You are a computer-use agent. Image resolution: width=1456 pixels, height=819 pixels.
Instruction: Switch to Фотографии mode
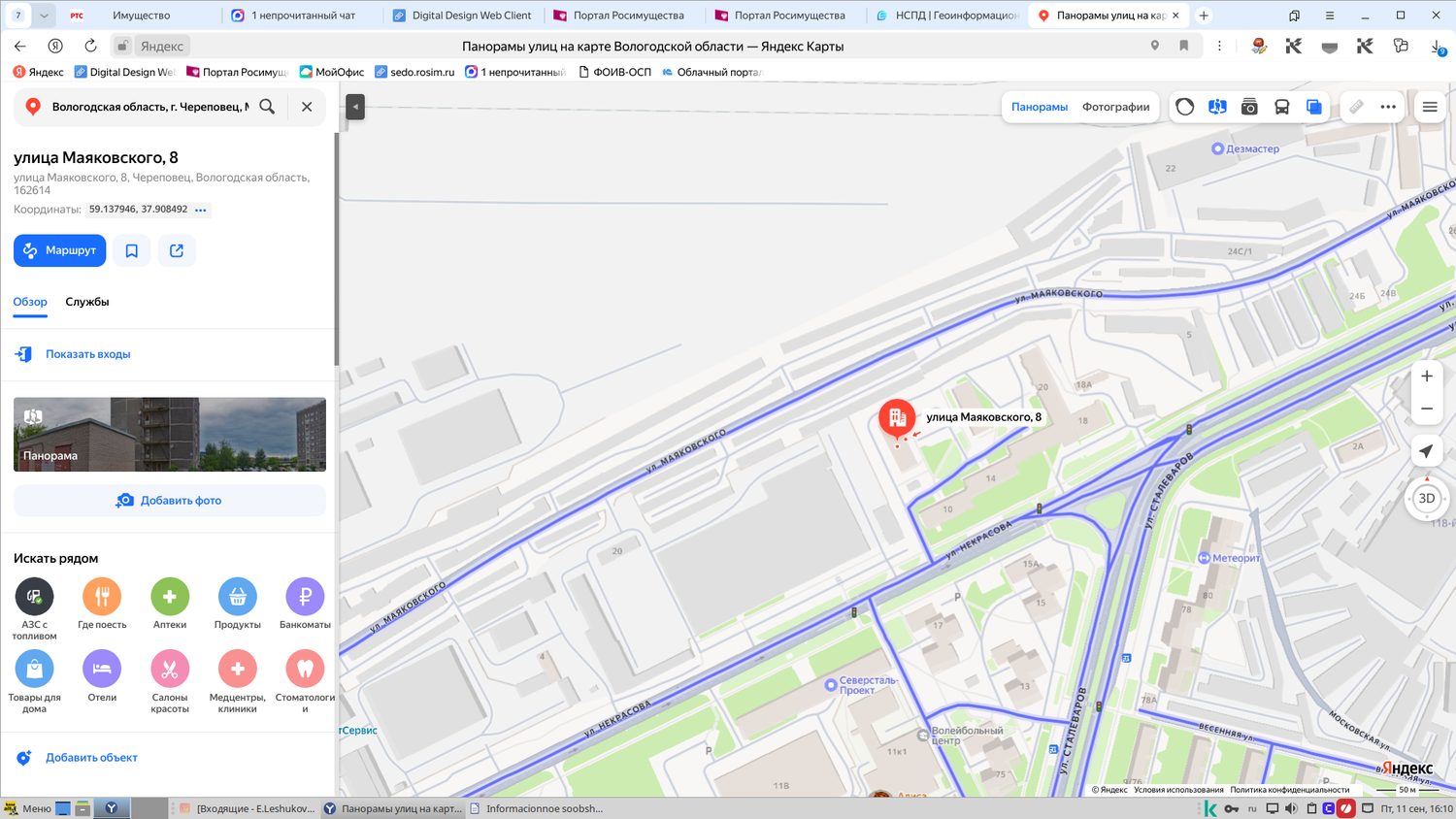coord(1116,107)
